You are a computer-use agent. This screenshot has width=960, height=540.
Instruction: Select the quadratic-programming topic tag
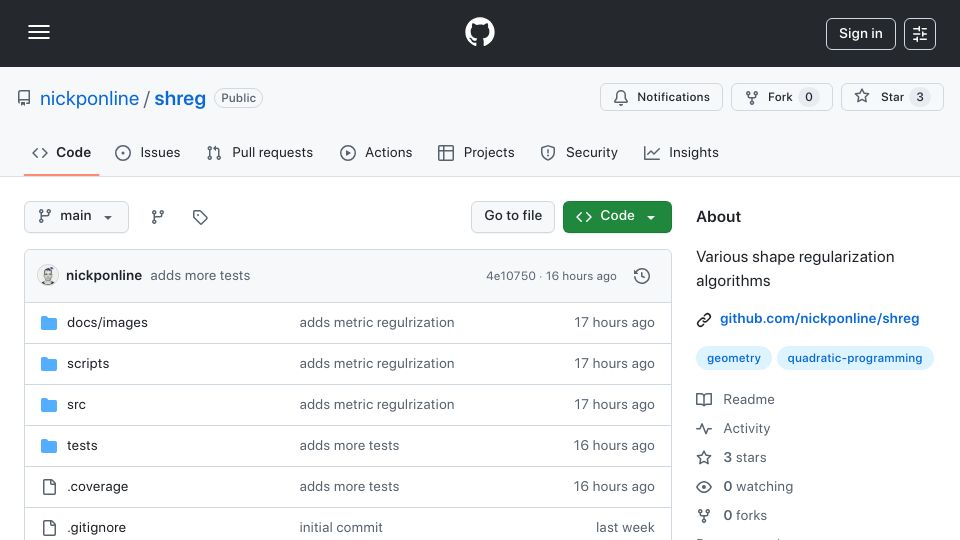pyautogui.click(x=855, y=358)
